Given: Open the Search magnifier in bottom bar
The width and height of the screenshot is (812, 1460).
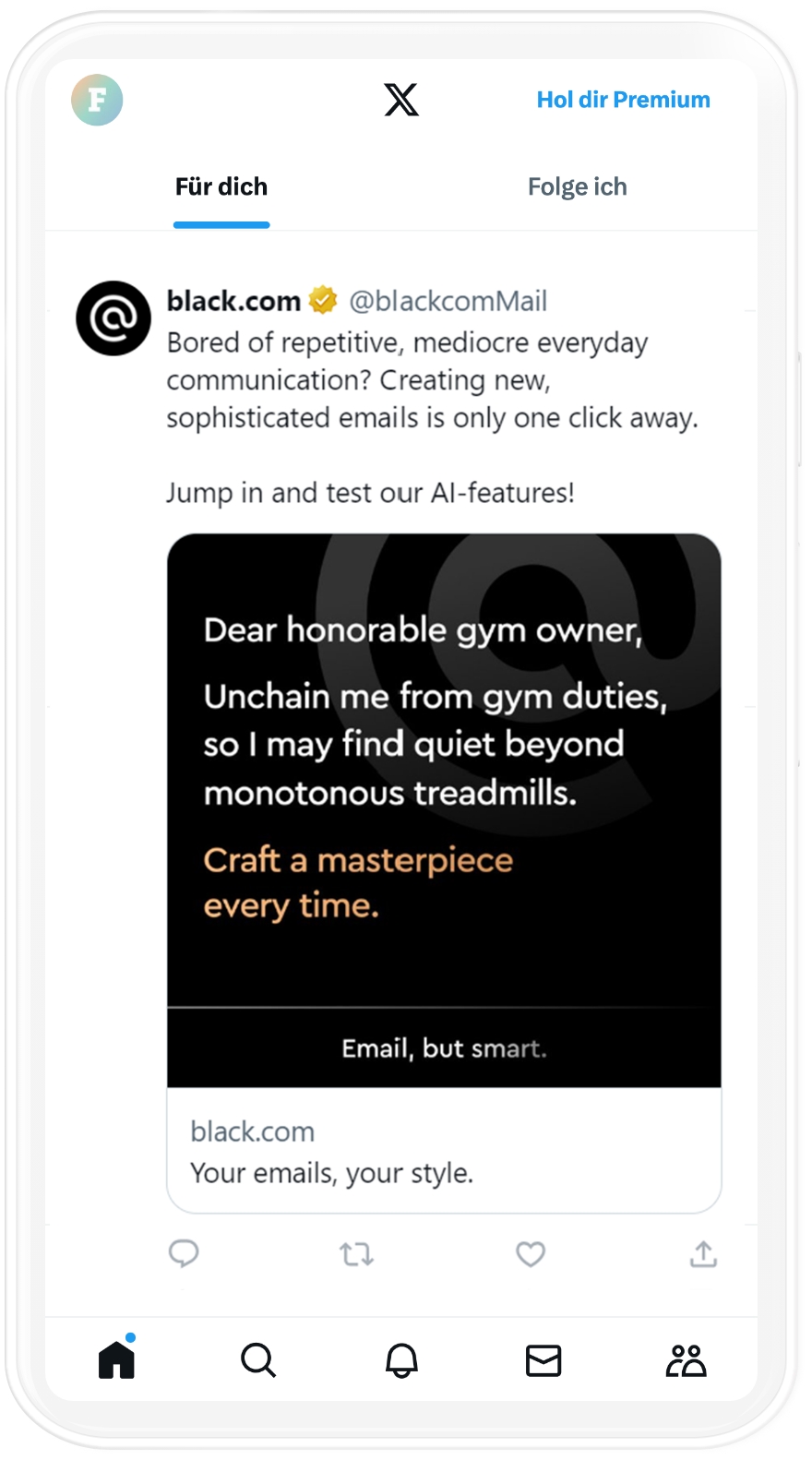Looking at the screenshot, I should pyautogui.click(x=258, y=1360).
